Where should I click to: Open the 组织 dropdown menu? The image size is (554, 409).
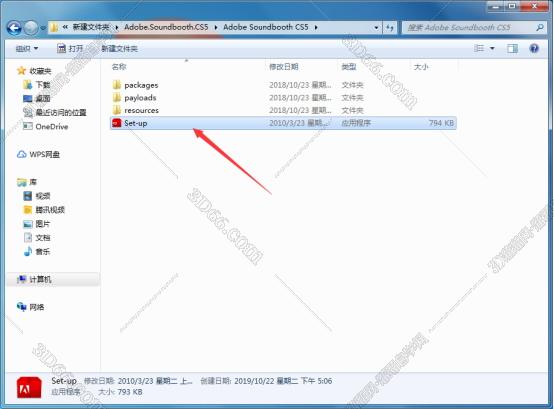coord(27,48)
